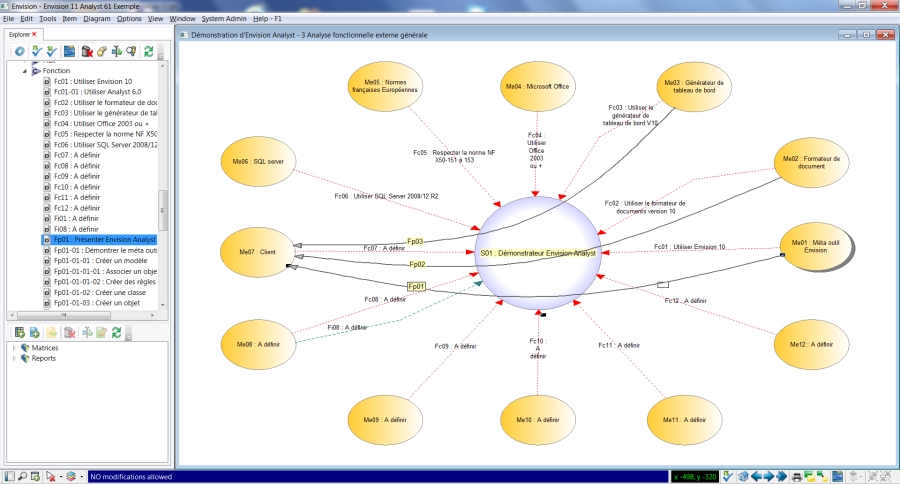Open the Edit menu
The width and height of the screenshot is (900, 484).
26,18
